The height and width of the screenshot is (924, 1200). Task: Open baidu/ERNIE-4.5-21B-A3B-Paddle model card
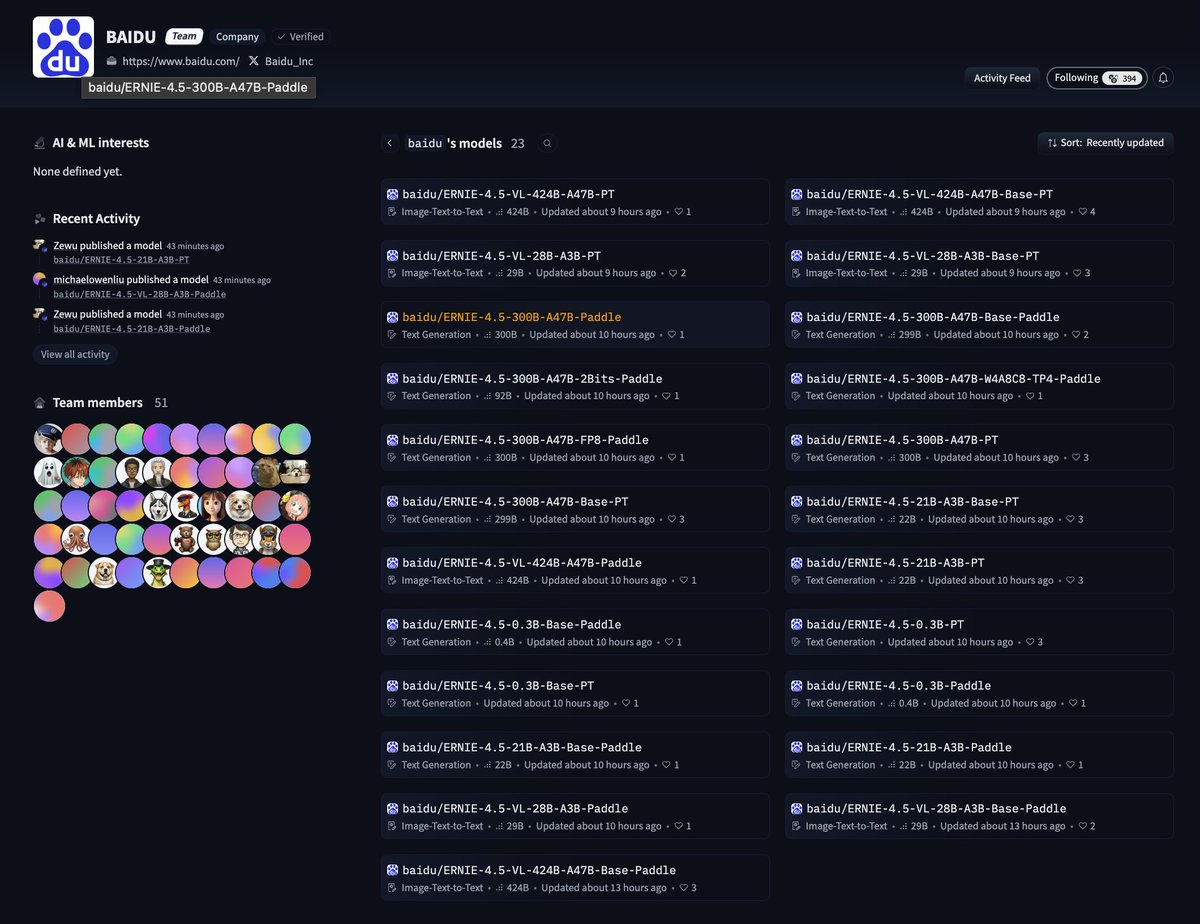[979, 755]
